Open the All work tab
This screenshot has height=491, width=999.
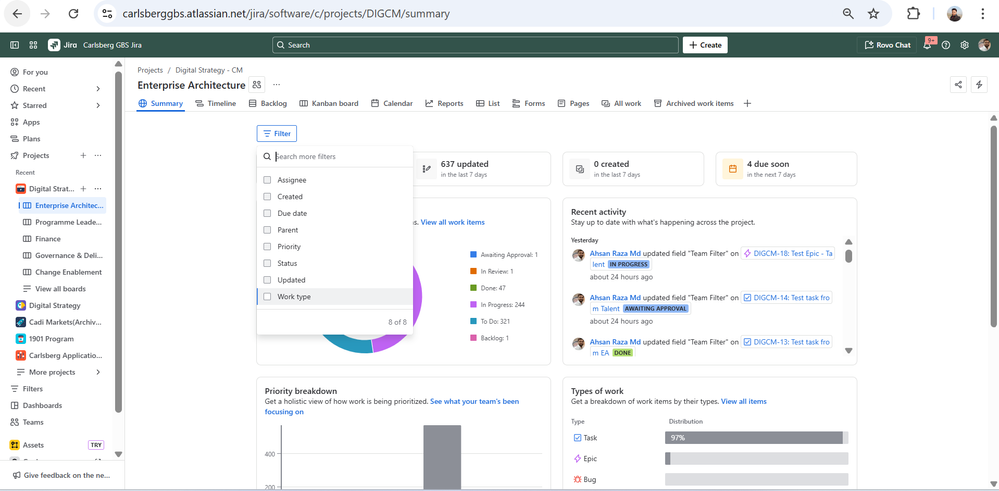point(621,103)
